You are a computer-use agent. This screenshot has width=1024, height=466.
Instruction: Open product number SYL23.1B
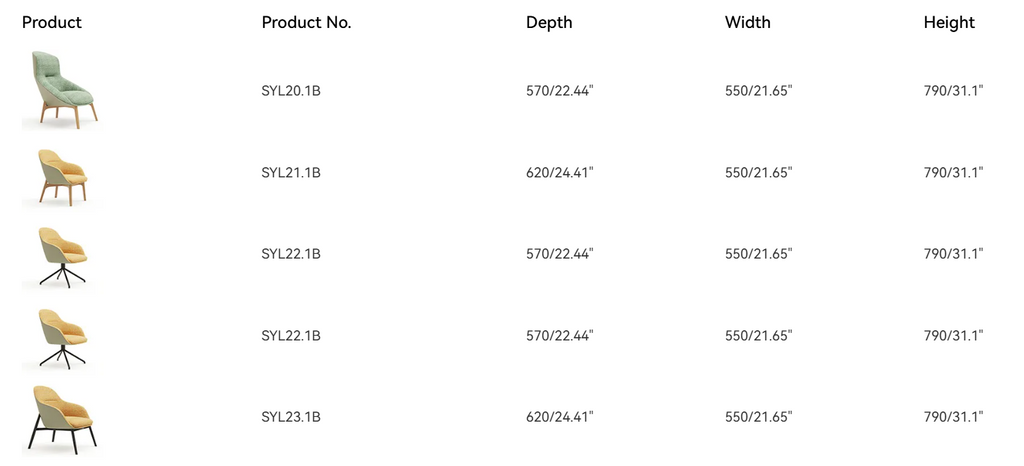tap(291, 416)
